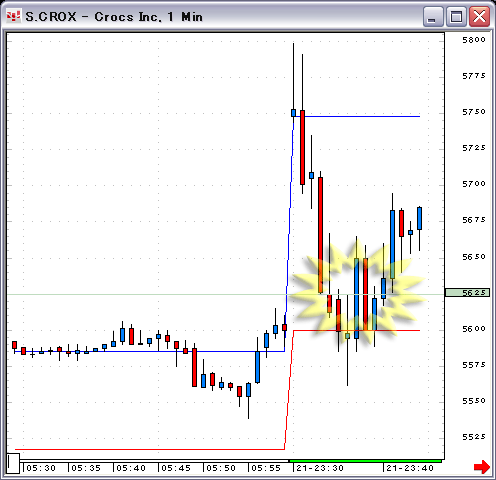Click the 5675 price label
Screen dimensions: 496x480
pyautogui.click(x=474, y=220)
